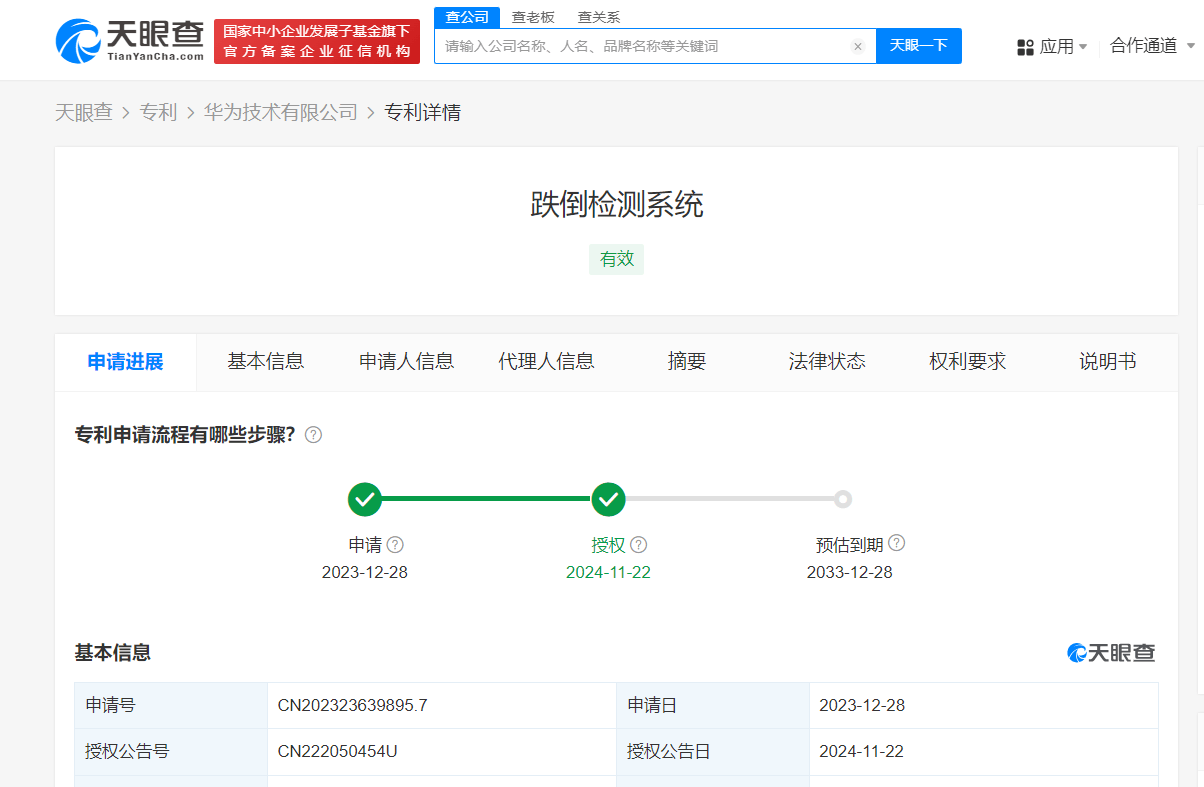Select the 查老板 search tab
This screenshot has width=1204, height=787.
tap(533, 17)
